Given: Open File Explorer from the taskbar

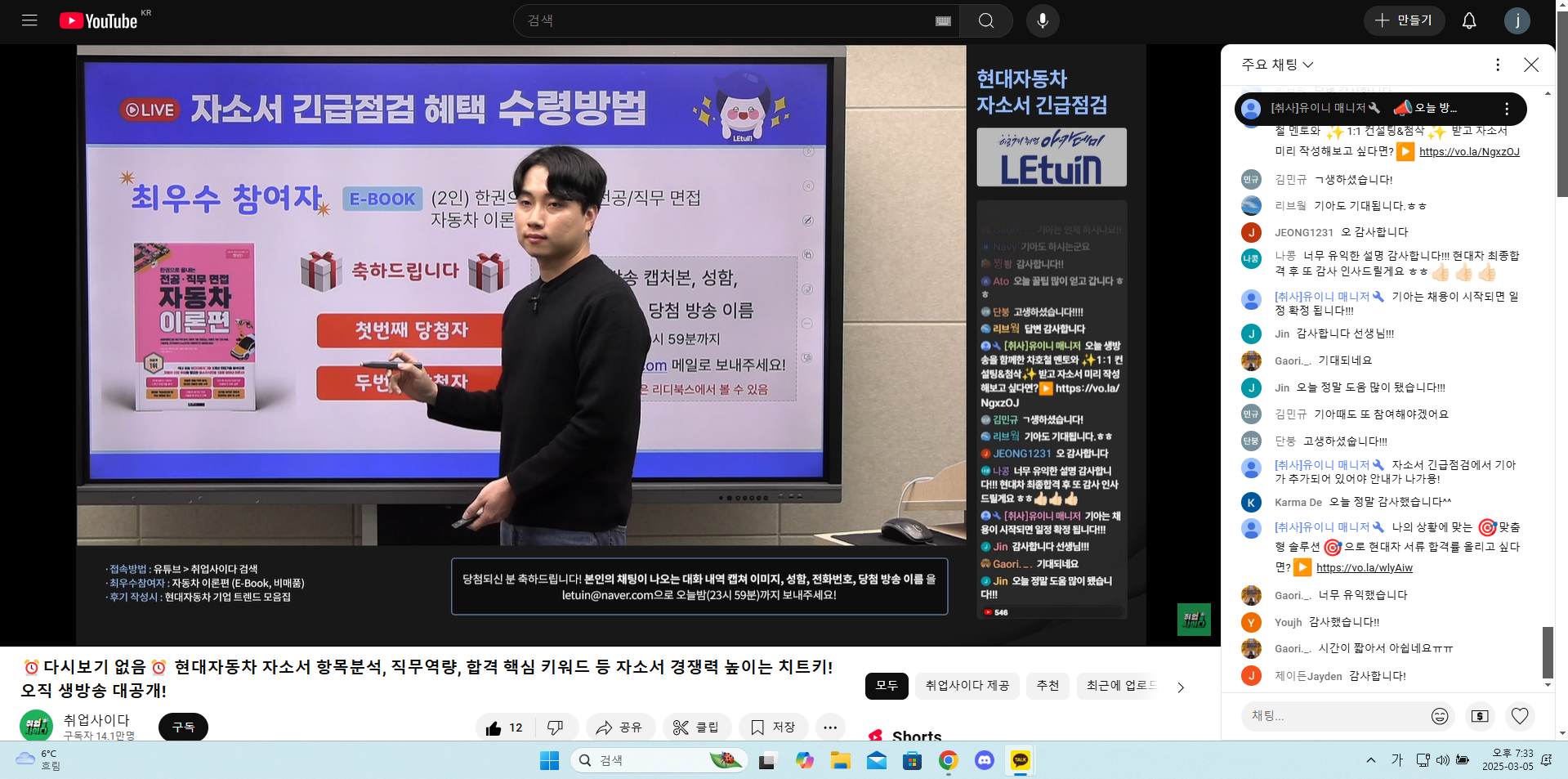Looking at the screenshot, I should click(841, 760).
